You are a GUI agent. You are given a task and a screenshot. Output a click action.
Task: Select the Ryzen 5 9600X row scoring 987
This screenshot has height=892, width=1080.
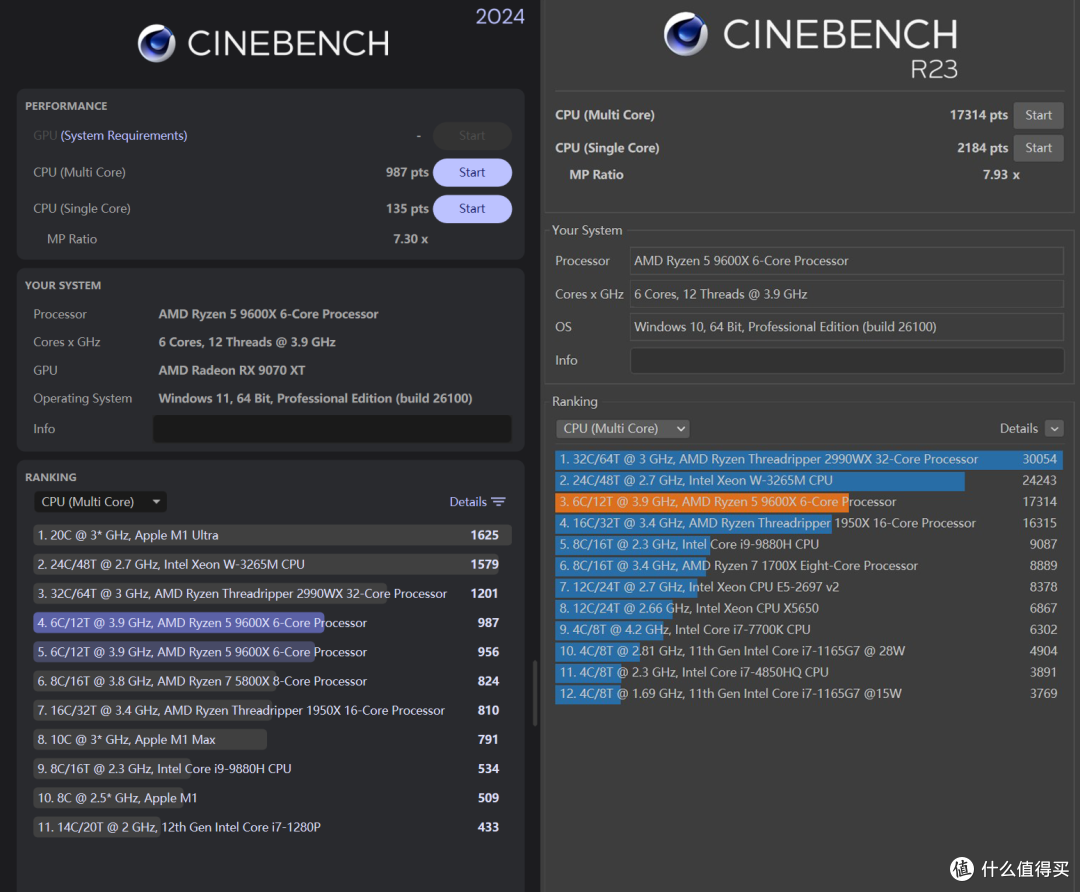pos(272,623)
